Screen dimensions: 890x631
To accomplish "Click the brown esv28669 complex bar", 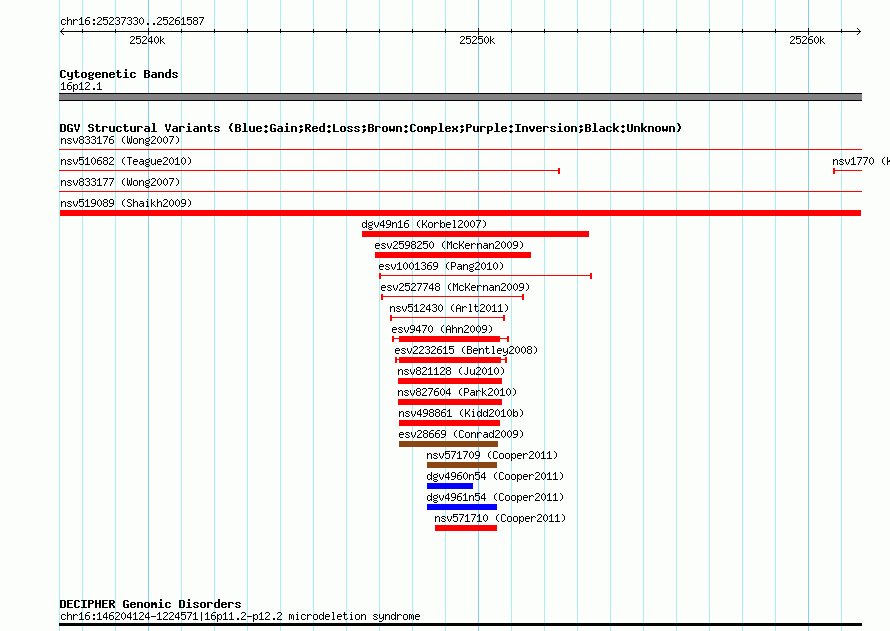I will click(448, 444).
